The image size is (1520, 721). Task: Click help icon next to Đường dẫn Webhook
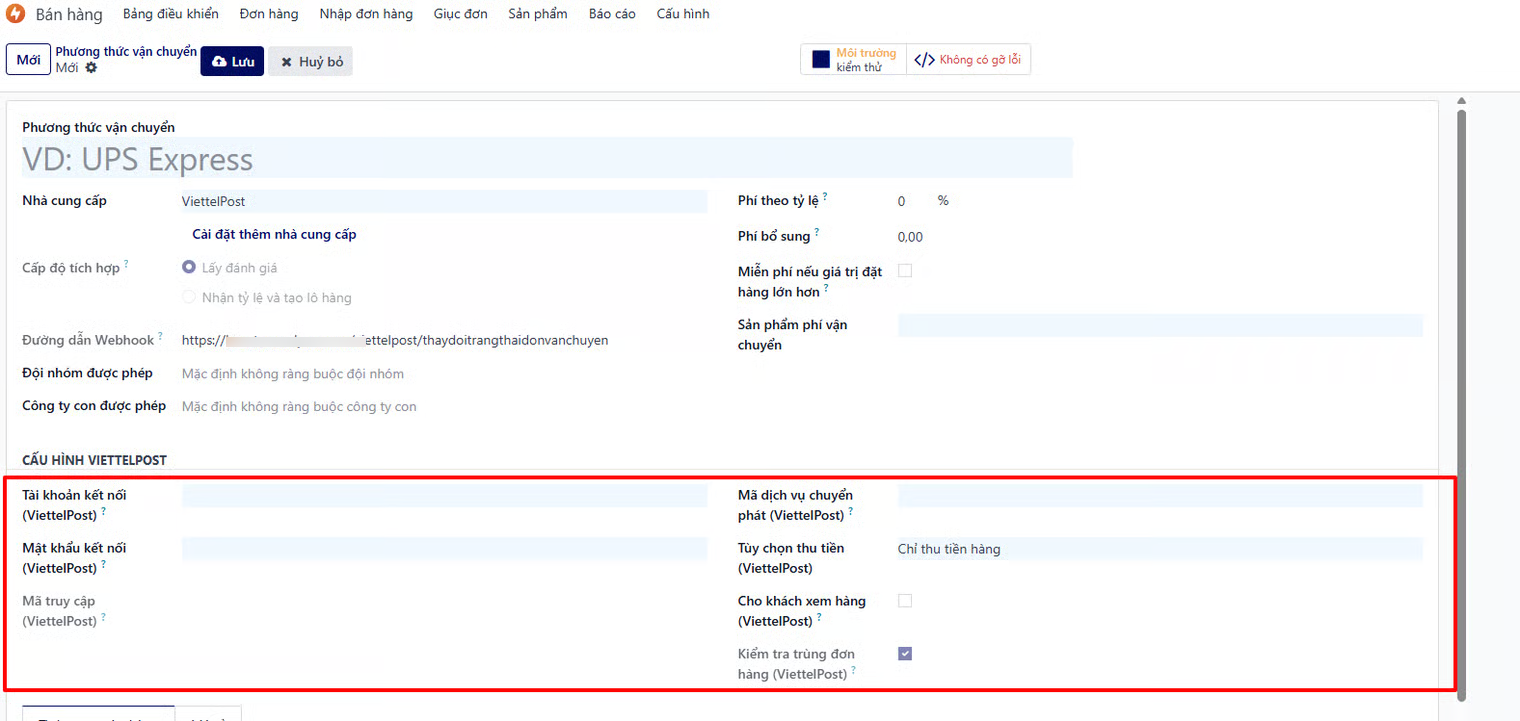(x=160, y=336)
